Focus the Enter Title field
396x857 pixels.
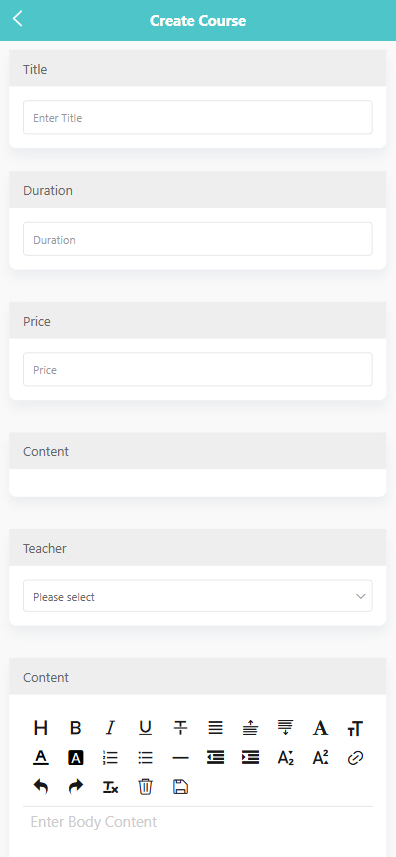tap(198, 118)
